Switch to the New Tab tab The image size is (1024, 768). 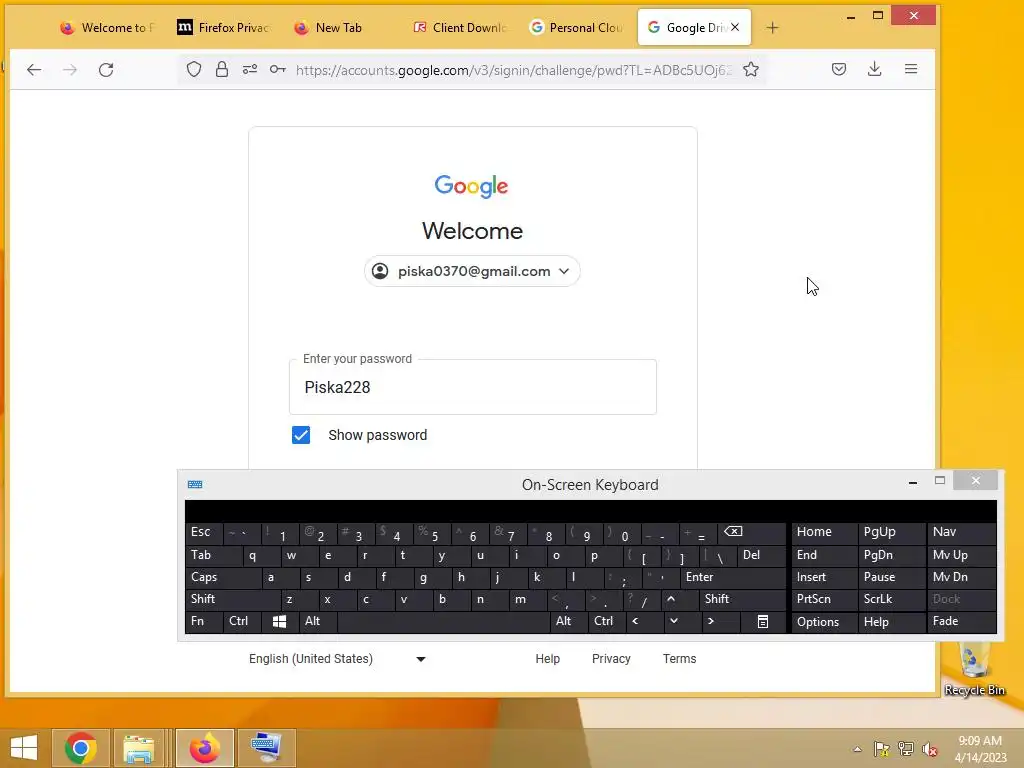[340, 27]
